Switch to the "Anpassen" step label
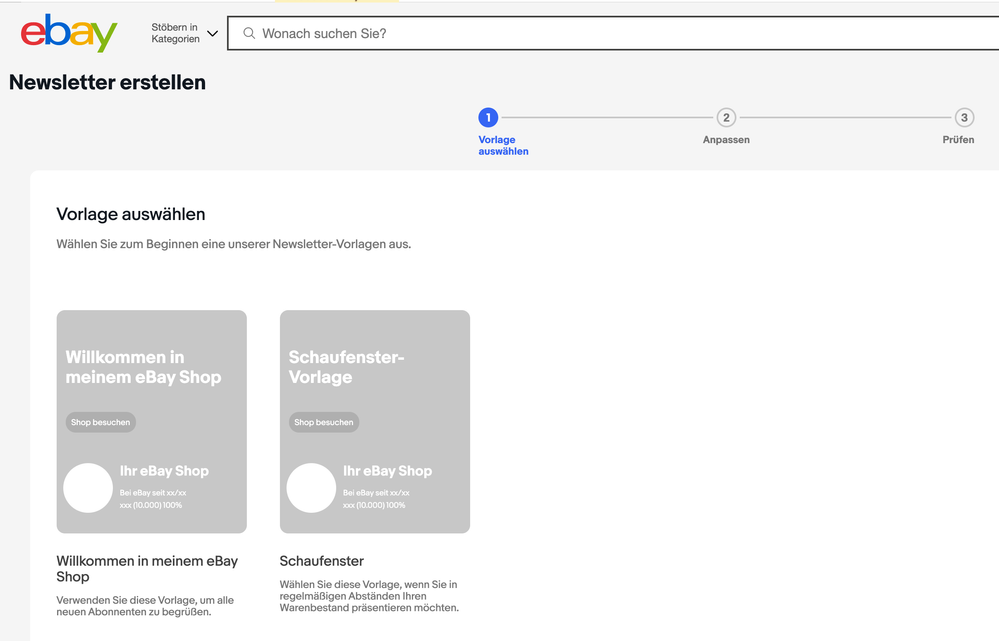This screenshot has height=641, width=999. 726,140
